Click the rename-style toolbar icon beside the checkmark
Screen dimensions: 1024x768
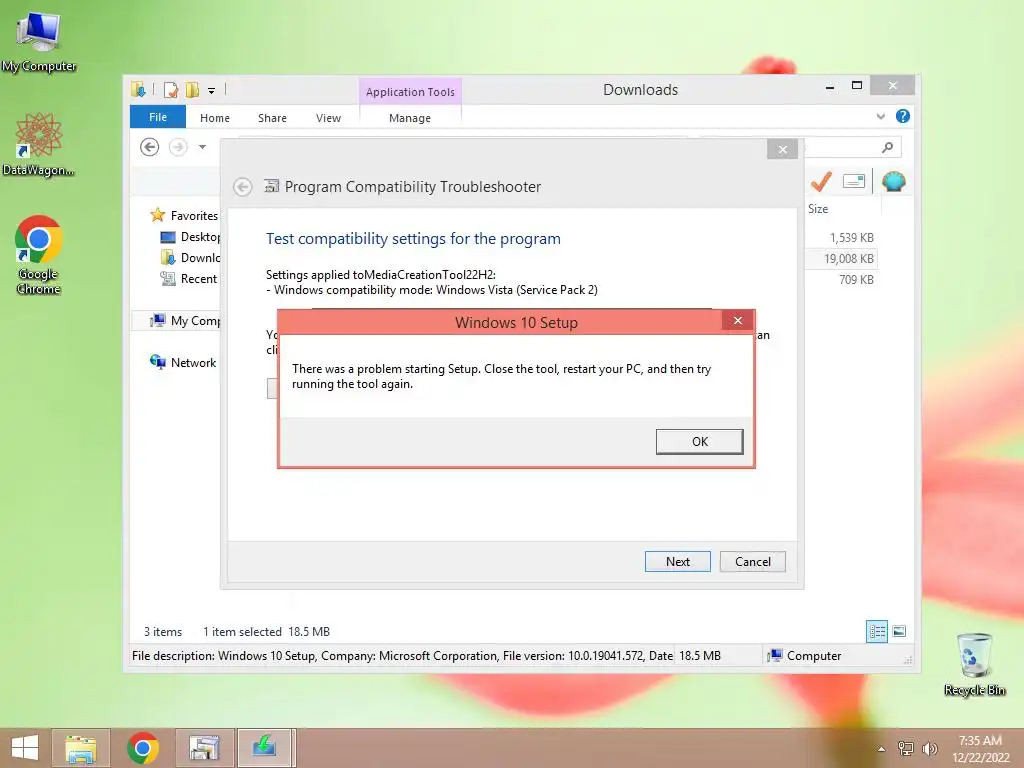(x=854, y=181)
